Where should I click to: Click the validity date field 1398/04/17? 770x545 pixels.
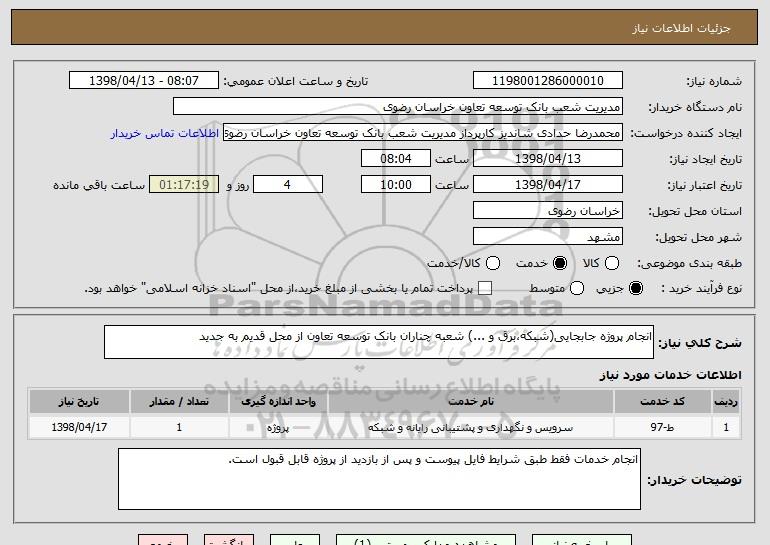[x=548, y=185]
